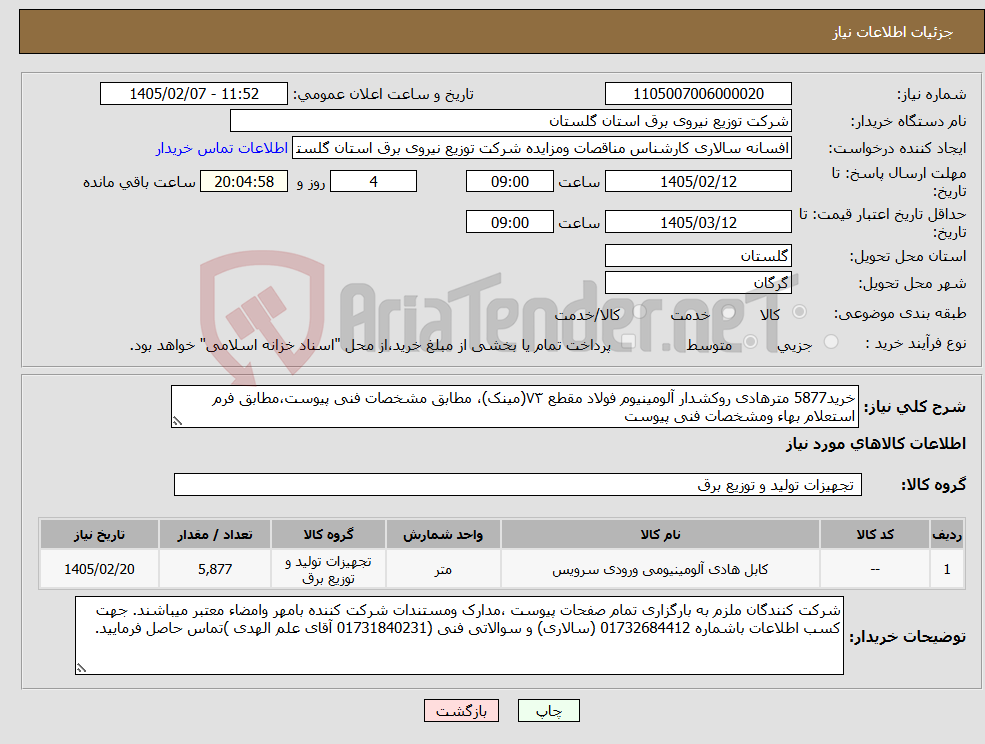
Task: Click the جزئیات اطلاعات نیاز page header
Action: click(892, 32)
